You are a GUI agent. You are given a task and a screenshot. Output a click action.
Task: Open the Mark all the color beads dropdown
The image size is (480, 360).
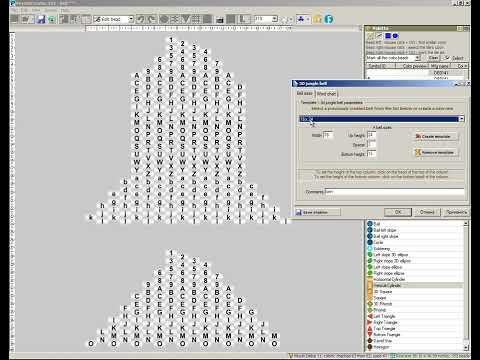[418, 58]
